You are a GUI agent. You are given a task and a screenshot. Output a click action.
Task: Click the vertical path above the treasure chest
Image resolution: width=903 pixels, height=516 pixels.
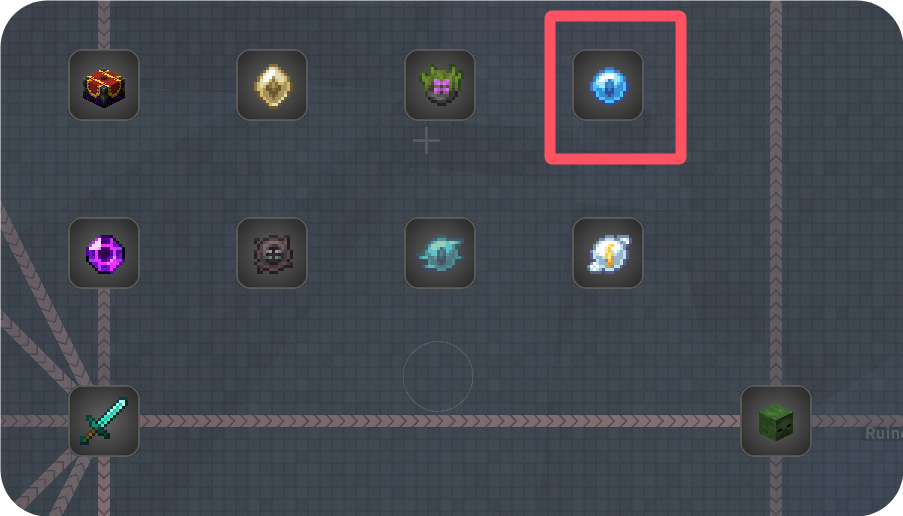tap(104, 25)
